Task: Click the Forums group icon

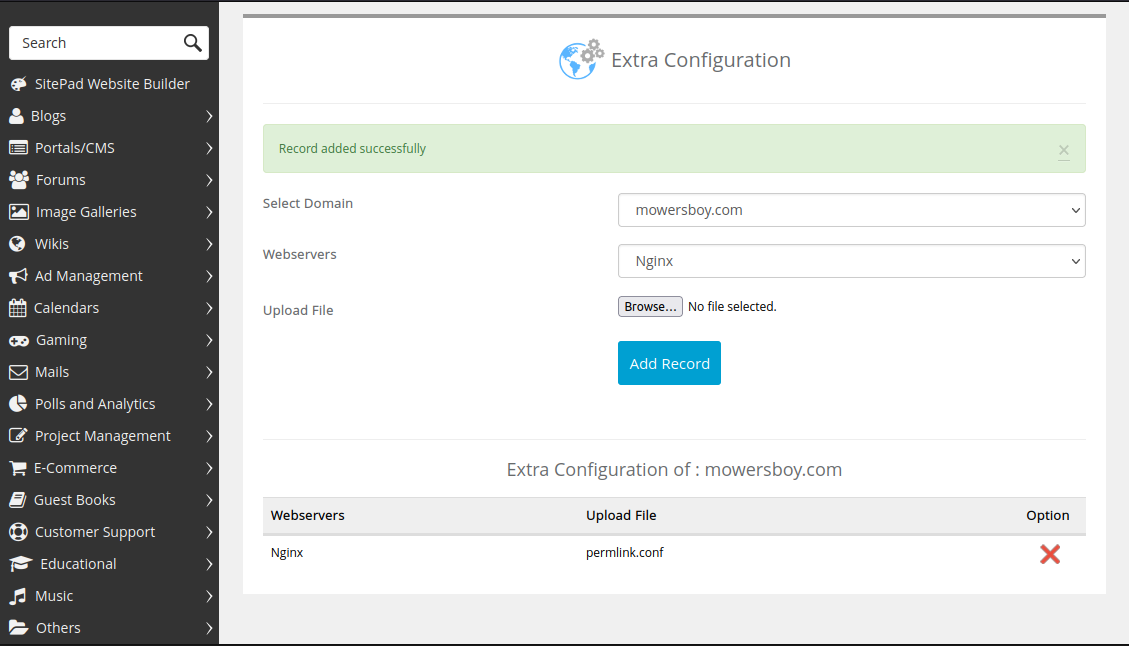Action: (x=18, y=180)
